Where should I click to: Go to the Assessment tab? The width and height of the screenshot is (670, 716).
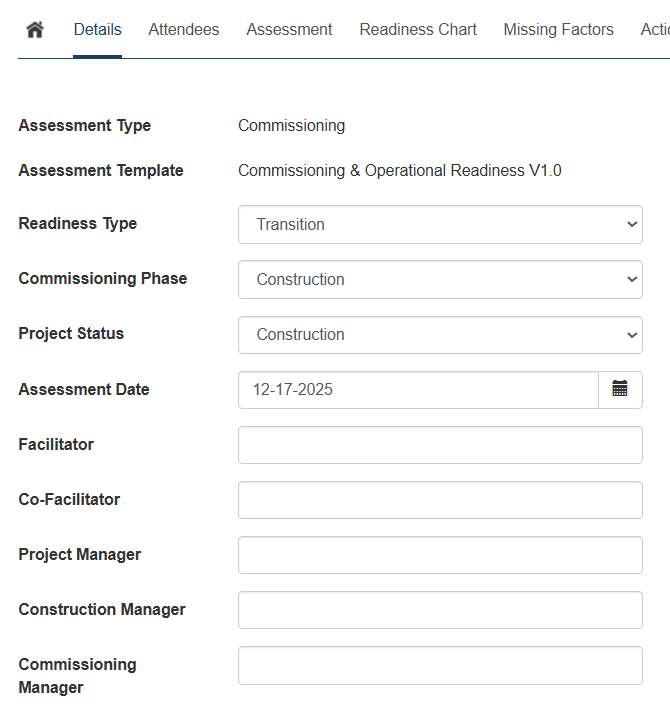pyautogui.click(x=289, y=30)
